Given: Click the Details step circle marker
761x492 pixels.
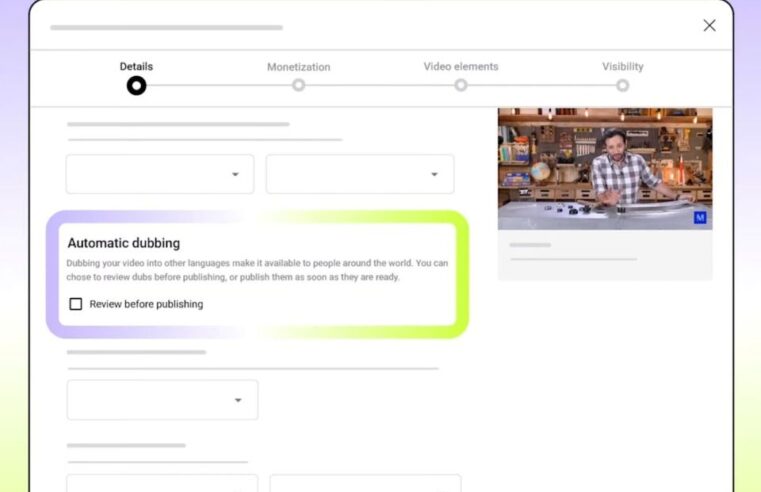Looking at the screenshot, I should [136, 86].
